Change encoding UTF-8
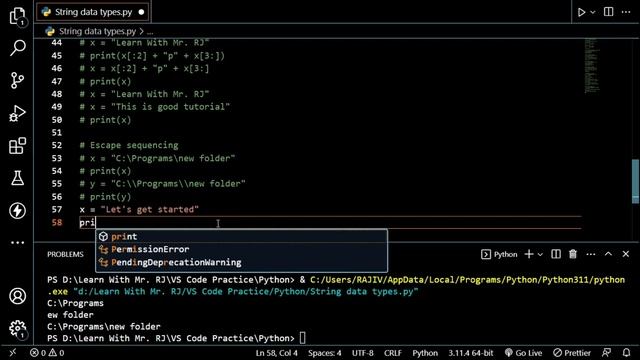640x360 pixels. point(362,353)
